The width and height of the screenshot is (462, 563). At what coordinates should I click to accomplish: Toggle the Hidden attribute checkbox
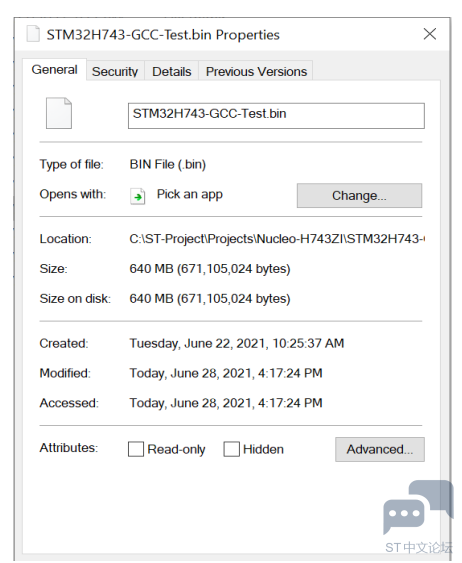(231, 449)
